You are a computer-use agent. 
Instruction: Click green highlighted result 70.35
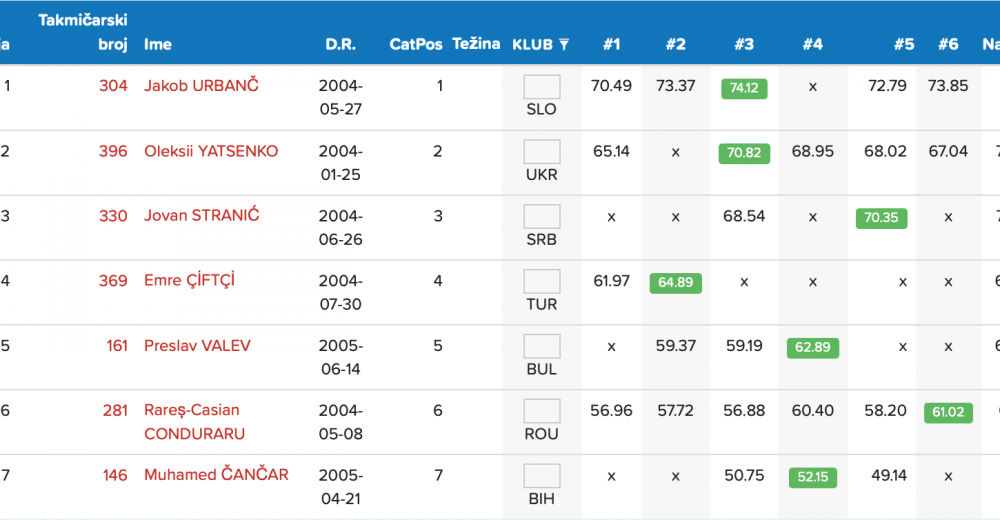[x=881, y=218]
